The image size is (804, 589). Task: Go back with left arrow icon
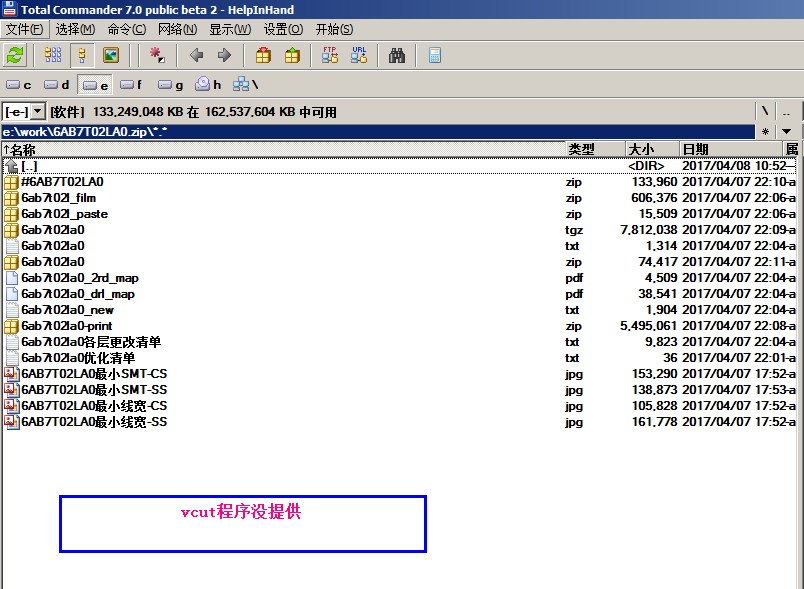point(196,55)
